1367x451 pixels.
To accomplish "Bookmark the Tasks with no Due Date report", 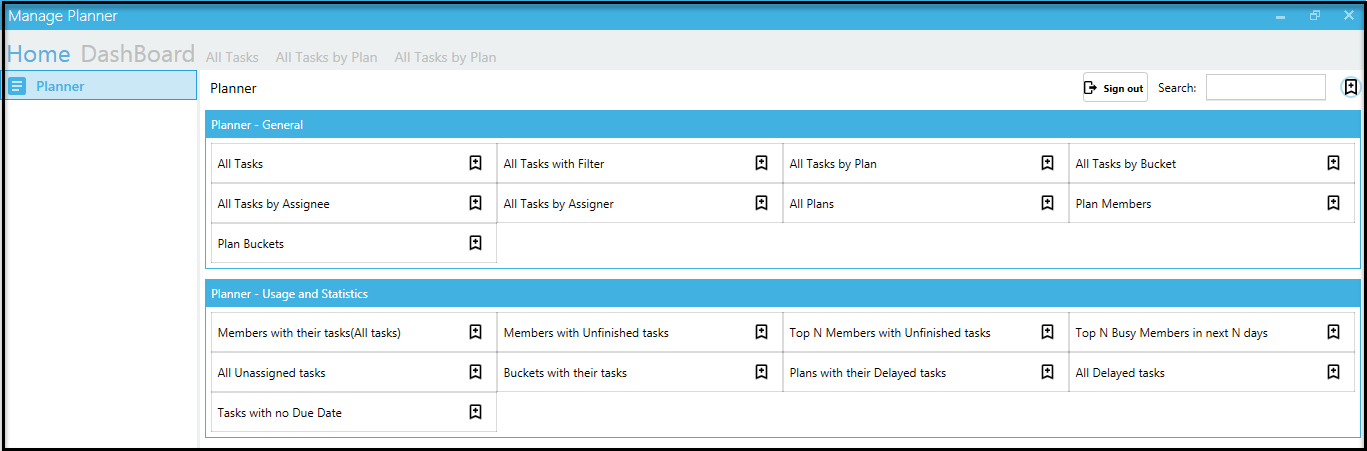I will pyautogui.click(x=476, y=411).
